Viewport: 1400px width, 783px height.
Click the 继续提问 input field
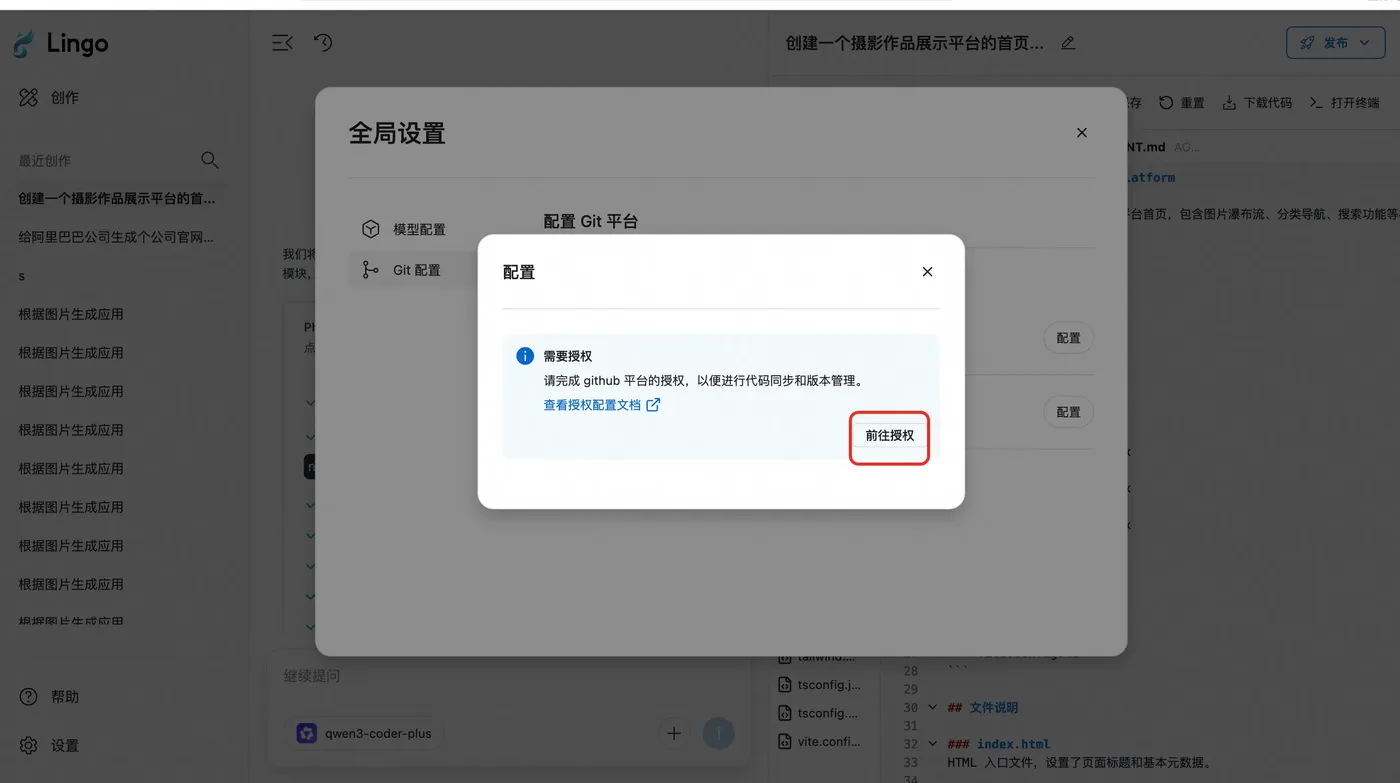tap(508, 677)
